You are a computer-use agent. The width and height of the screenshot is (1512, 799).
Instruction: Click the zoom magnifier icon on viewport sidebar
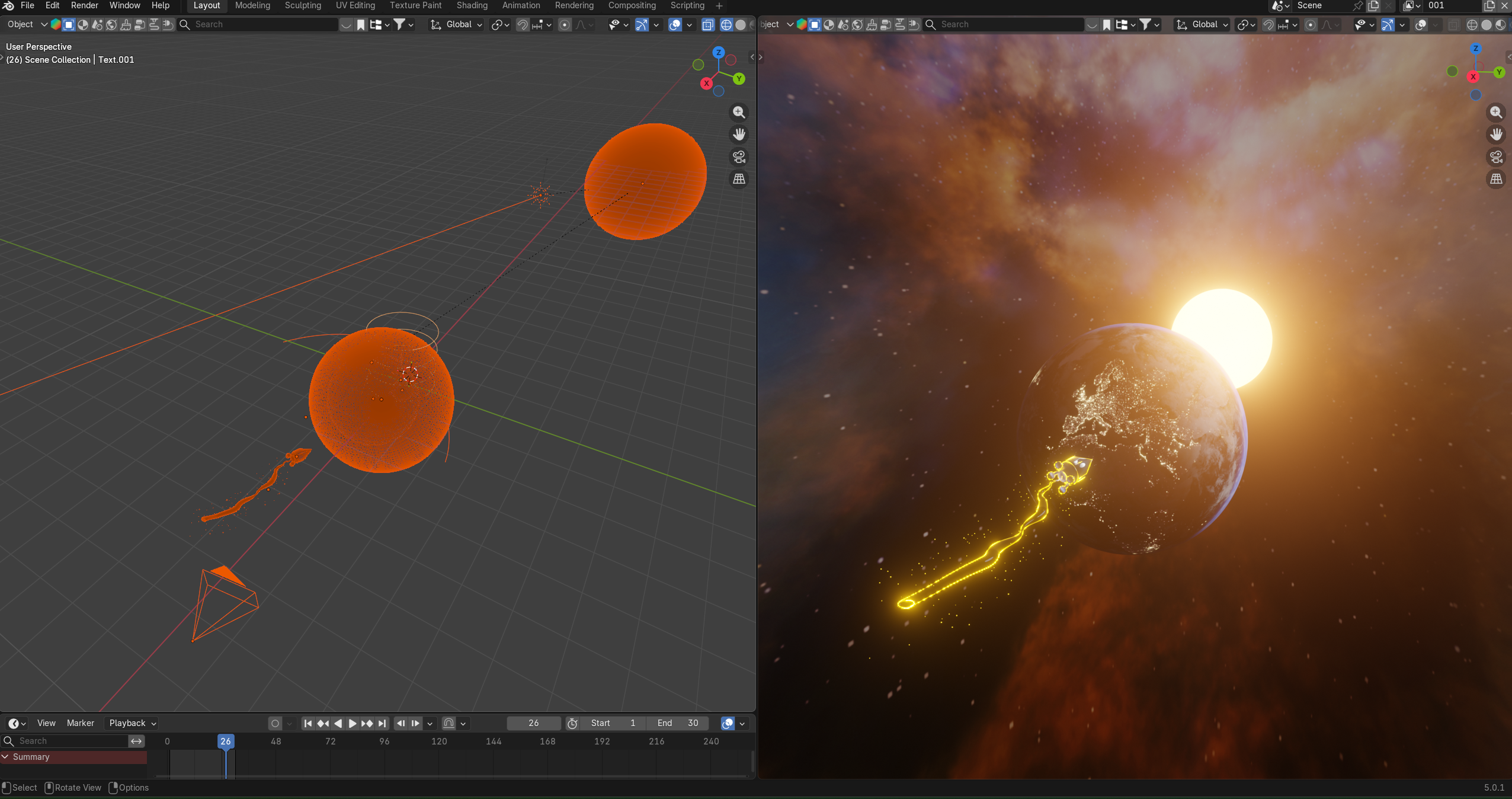tap(739, 113)
